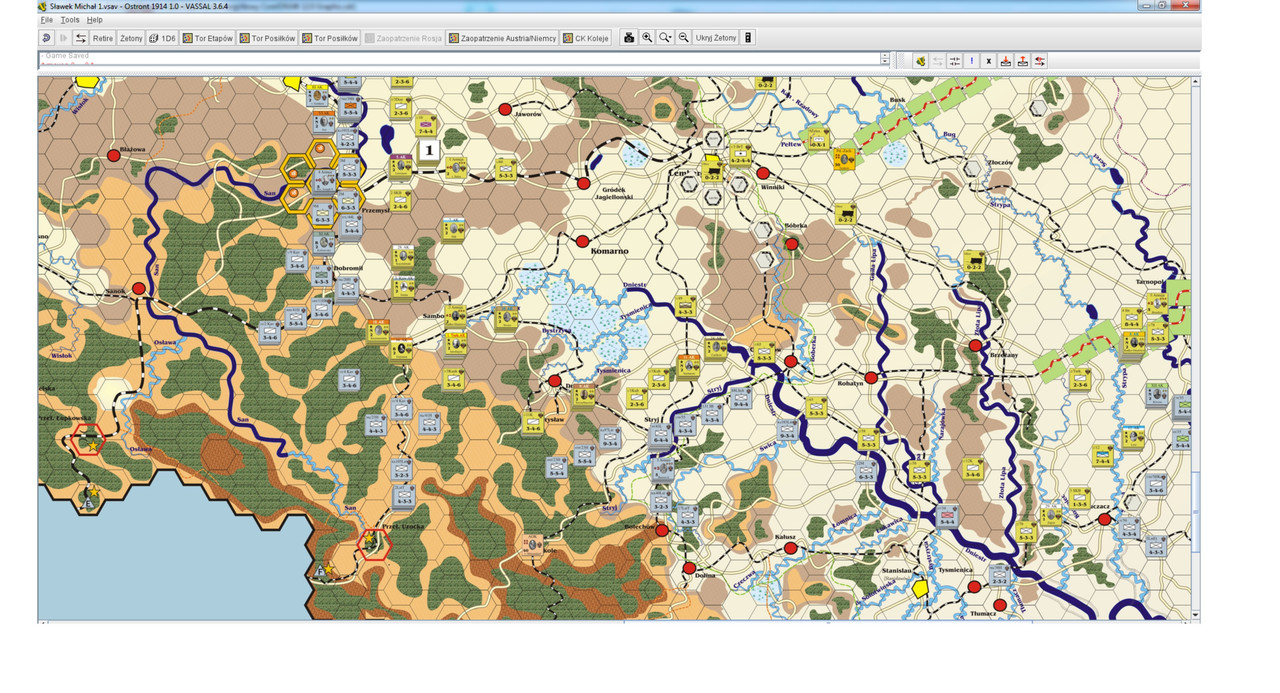
Task: Click the blue exclamation mark icon
Action: point(972,61)
